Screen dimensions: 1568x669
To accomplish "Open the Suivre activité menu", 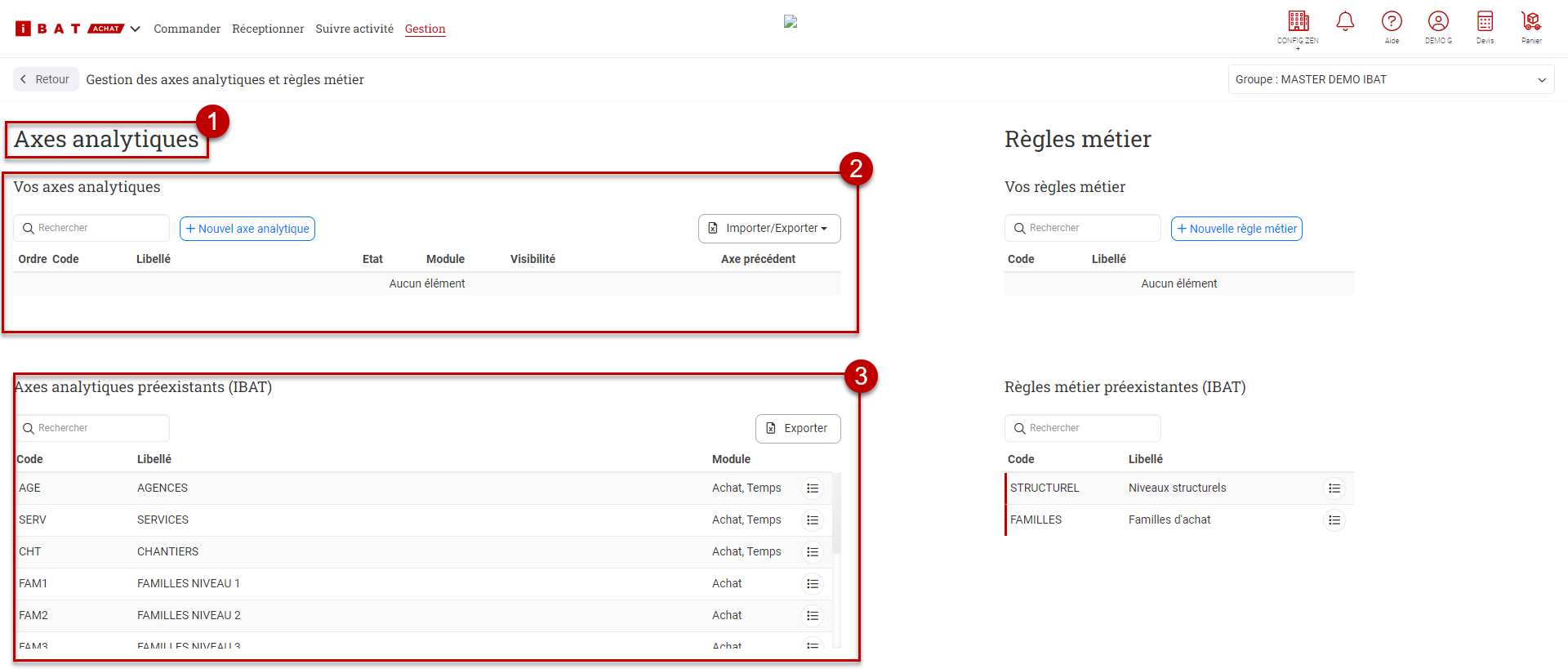I will [x=354, y=29].
